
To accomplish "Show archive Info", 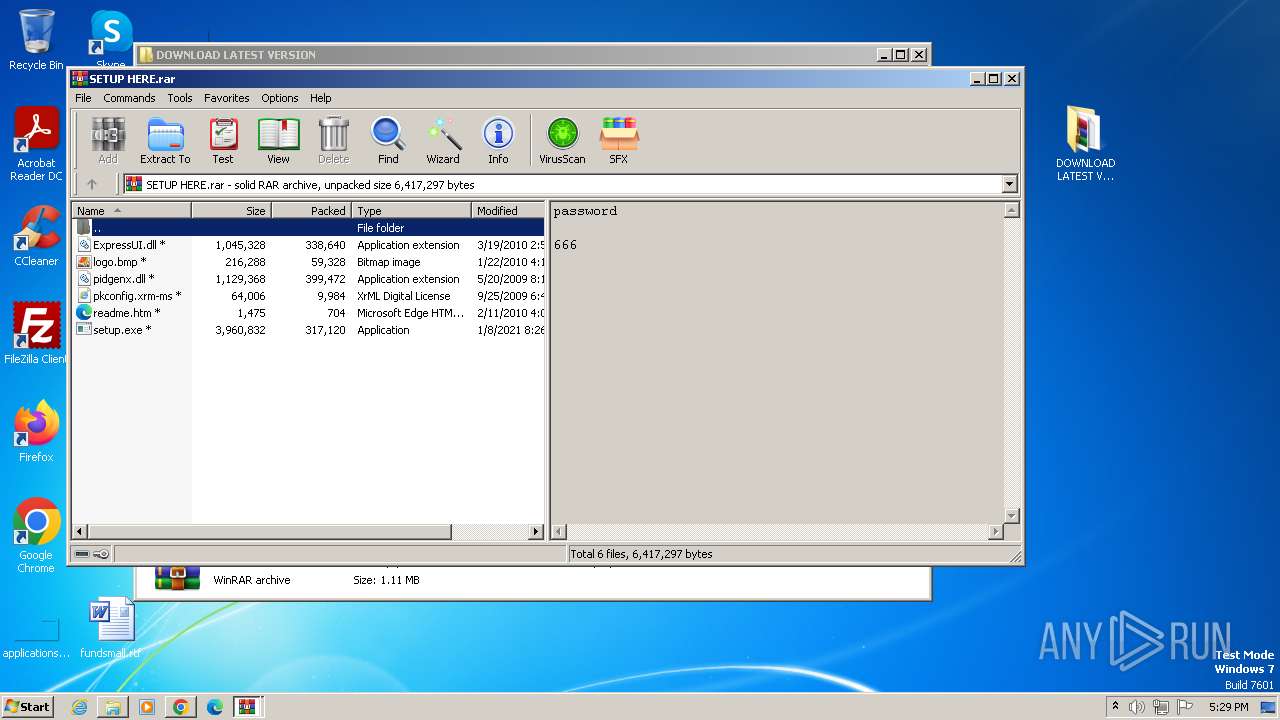I will point(498,140).
